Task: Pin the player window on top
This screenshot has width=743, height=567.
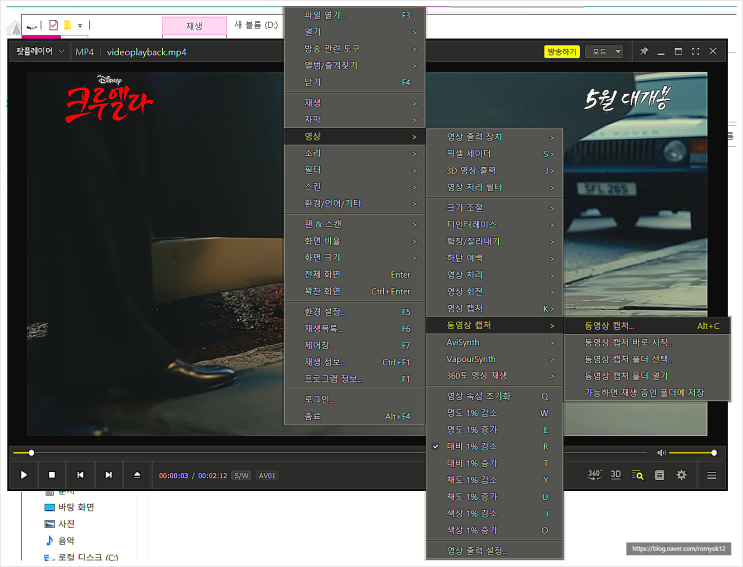Action: 644,51
